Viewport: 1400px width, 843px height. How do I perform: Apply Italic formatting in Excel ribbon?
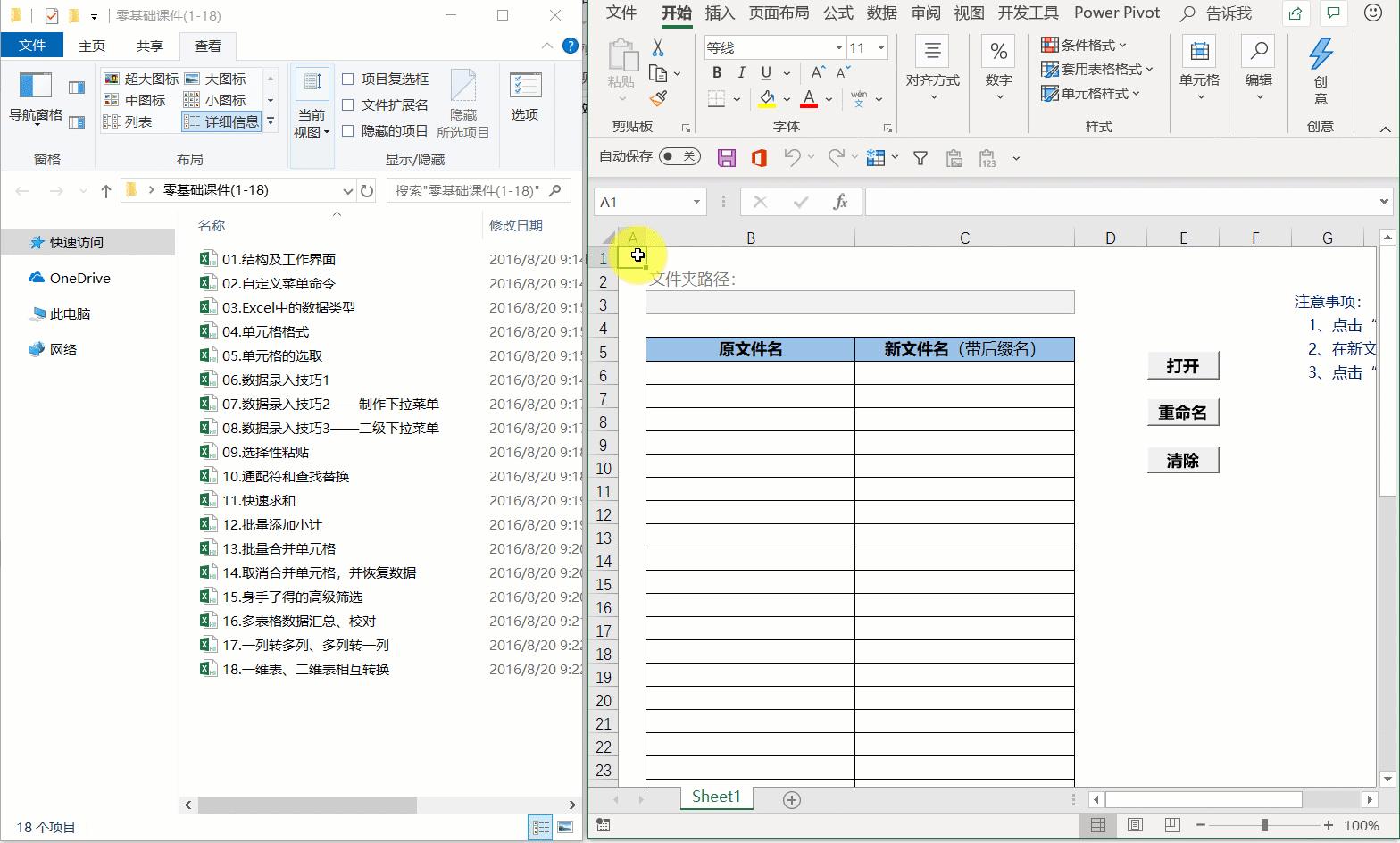[x=741, y=73]
